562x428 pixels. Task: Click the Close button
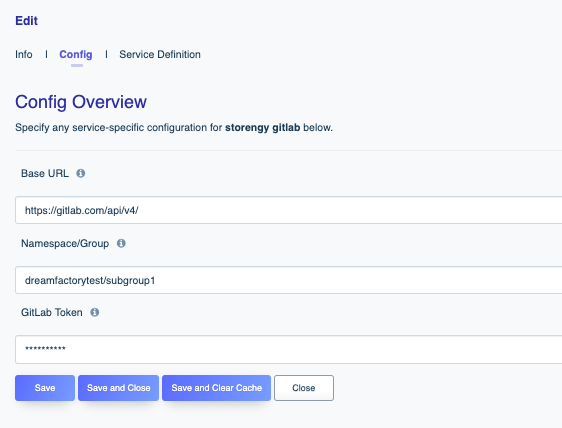[304, 388]
